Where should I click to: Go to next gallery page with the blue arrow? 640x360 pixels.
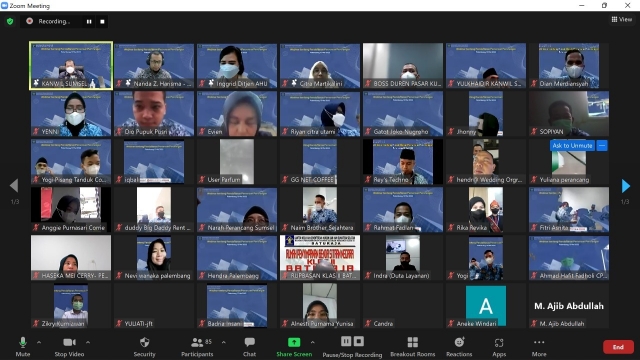click(x=625, y=186)
